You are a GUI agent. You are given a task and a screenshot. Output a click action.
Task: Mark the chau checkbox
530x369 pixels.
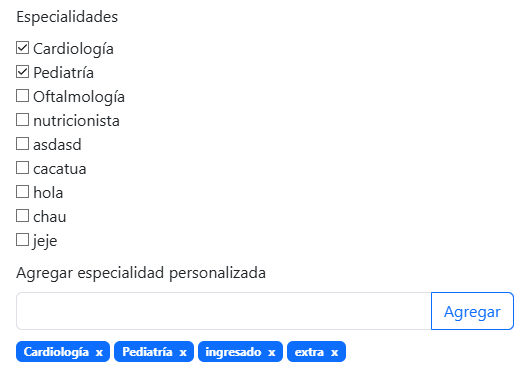click(x=22, y=216)
